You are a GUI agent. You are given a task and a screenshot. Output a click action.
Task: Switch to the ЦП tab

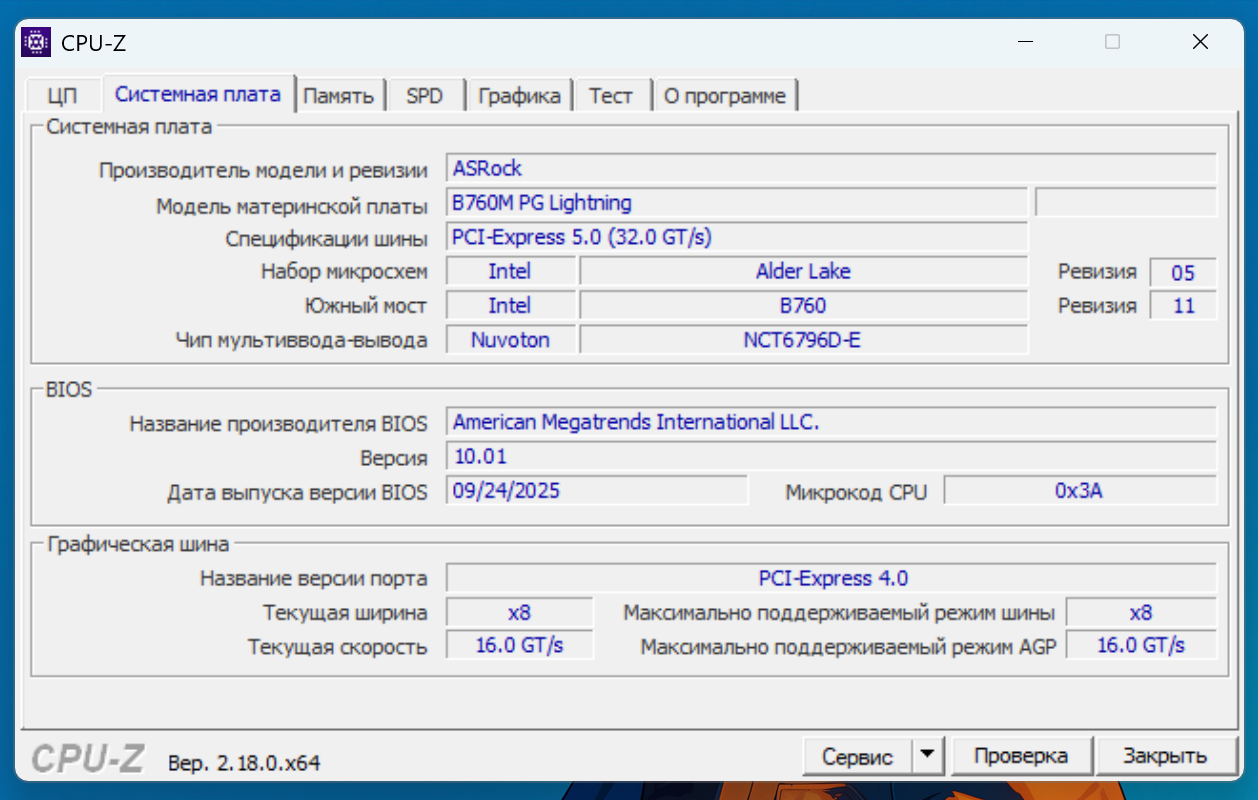(62, 96)
